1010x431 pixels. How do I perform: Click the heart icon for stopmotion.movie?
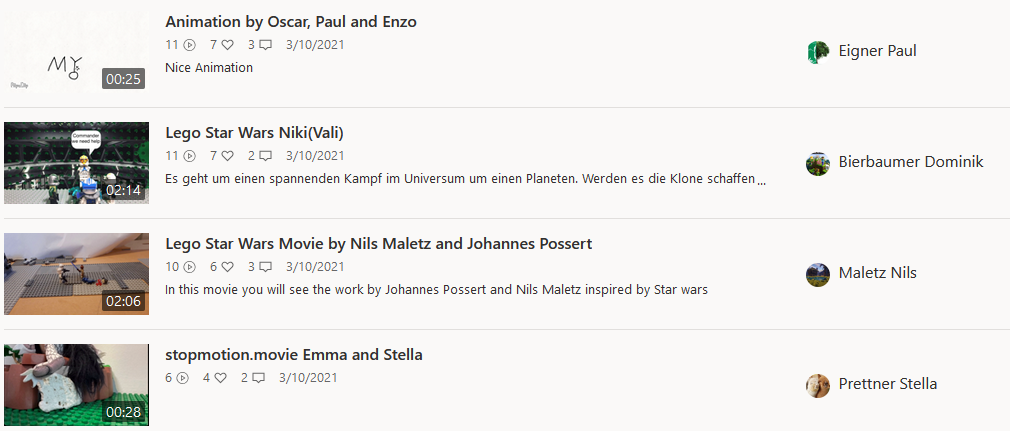pyautogui.click(x=220, y=378)
